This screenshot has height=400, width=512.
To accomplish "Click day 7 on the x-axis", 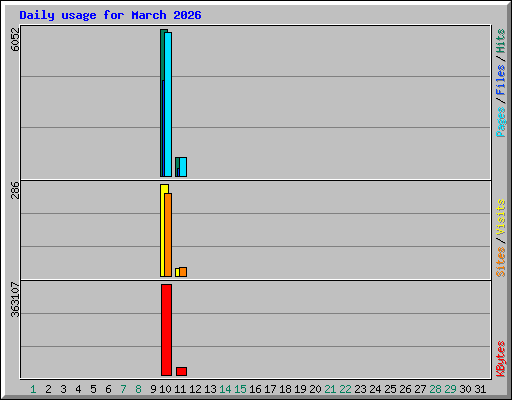I will pyautogui.click(x=123, y=389).
